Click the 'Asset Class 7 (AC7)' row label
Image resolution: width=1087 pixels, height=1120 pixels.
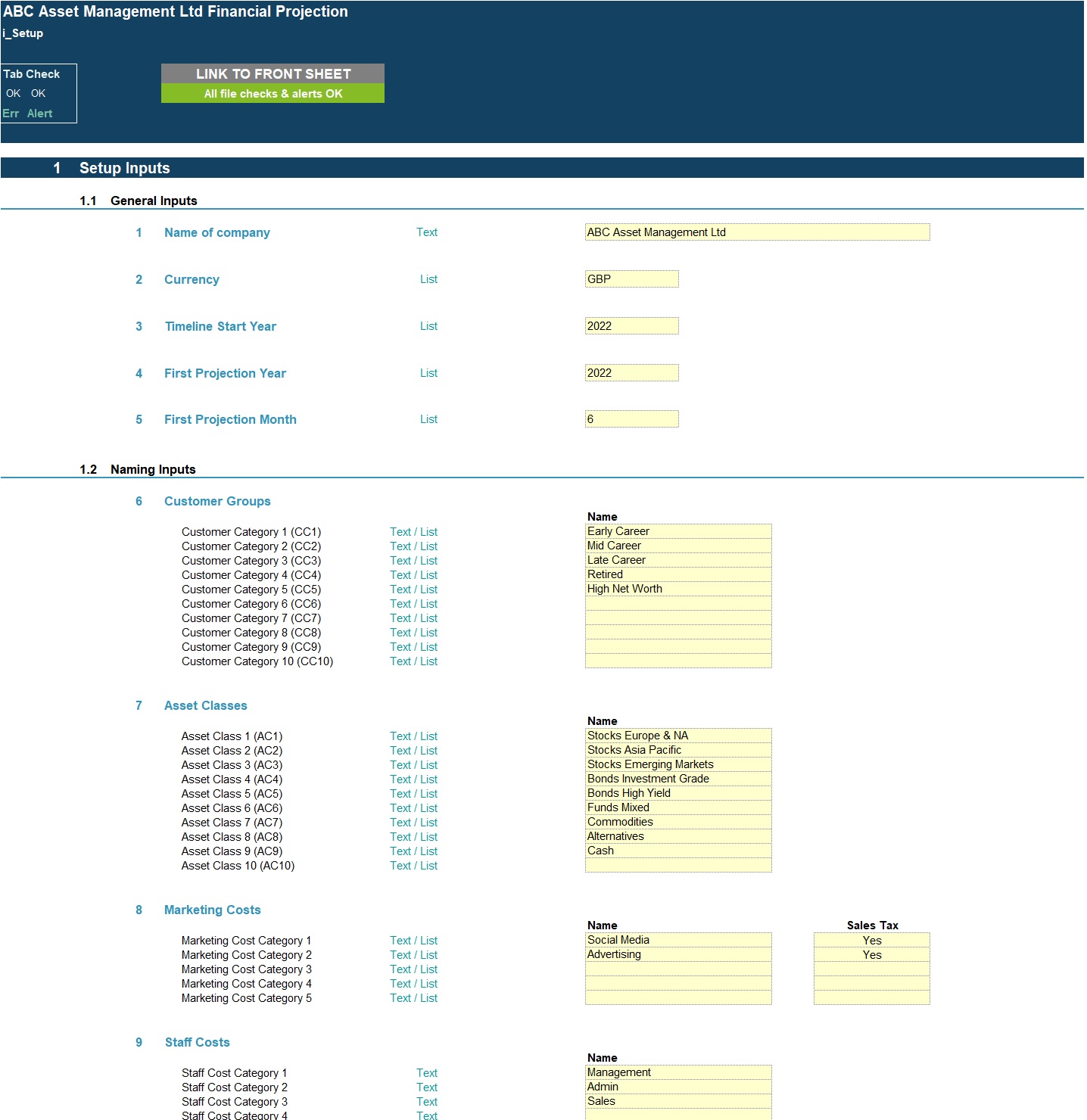click(x=232, y=823)
